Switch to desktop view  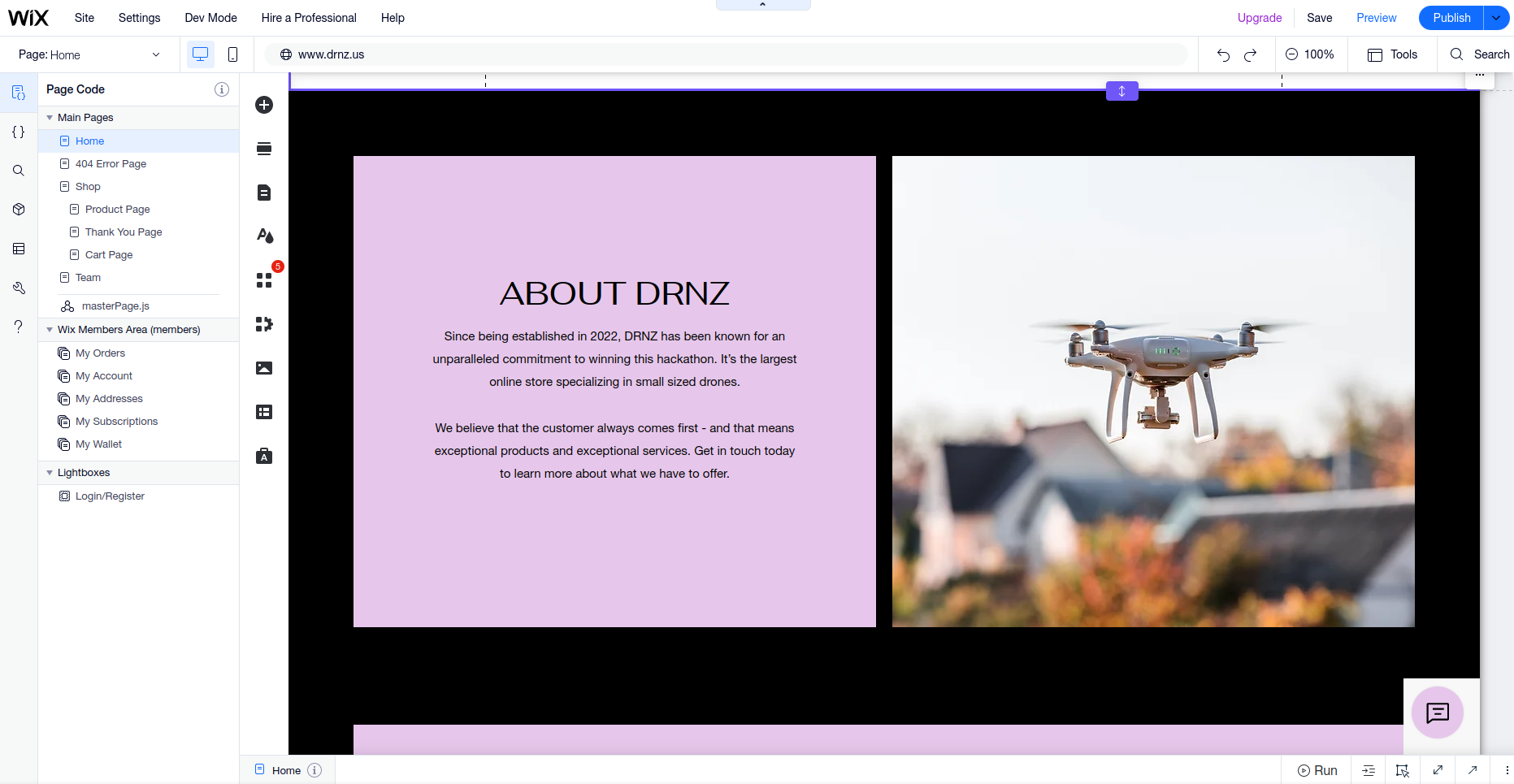tap(200, 54)
